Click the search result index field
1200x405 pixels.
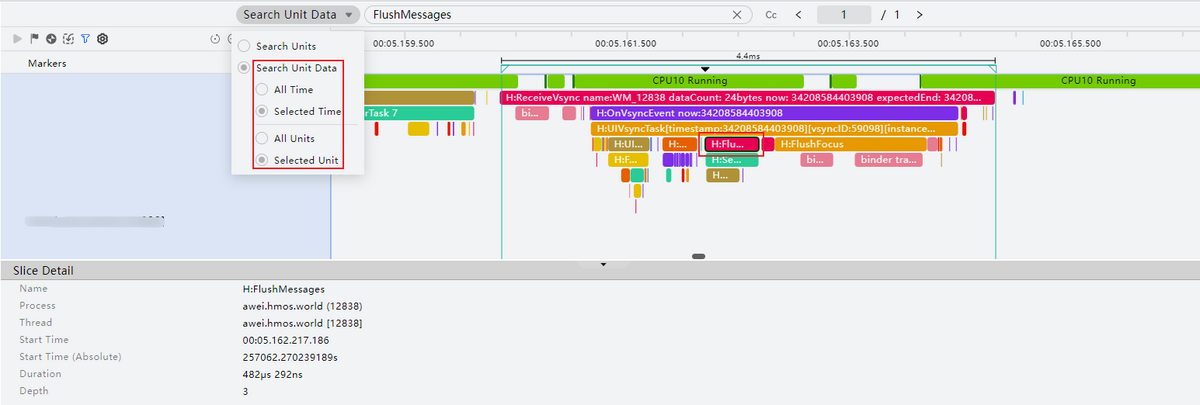[x=844, y=15]
